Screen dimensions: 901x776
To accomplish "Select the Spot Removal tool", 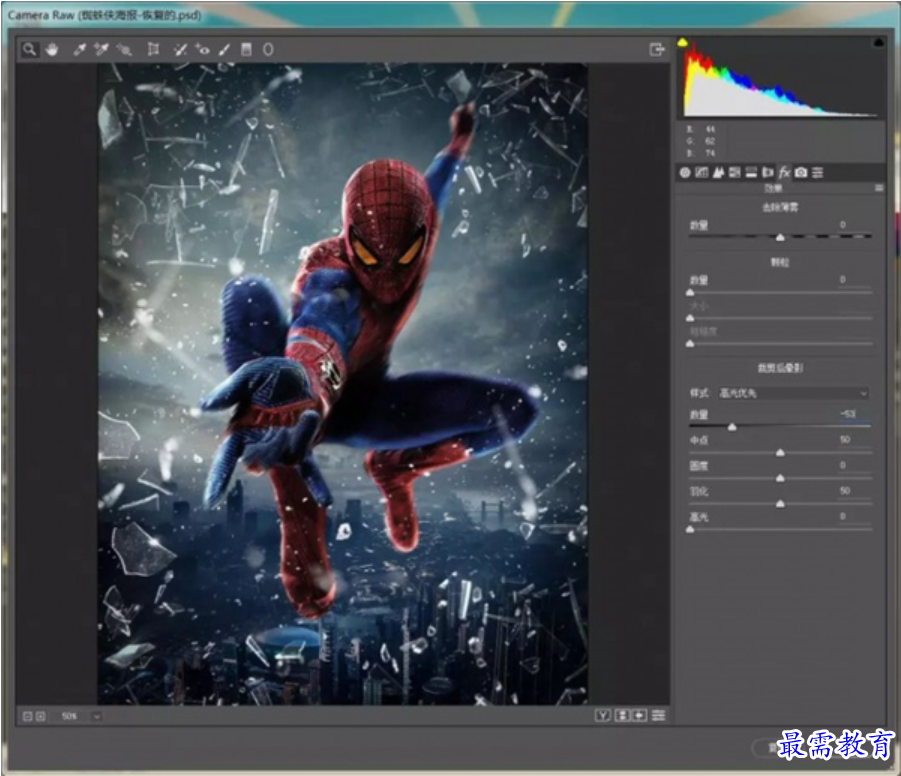I will pos(180,49).
